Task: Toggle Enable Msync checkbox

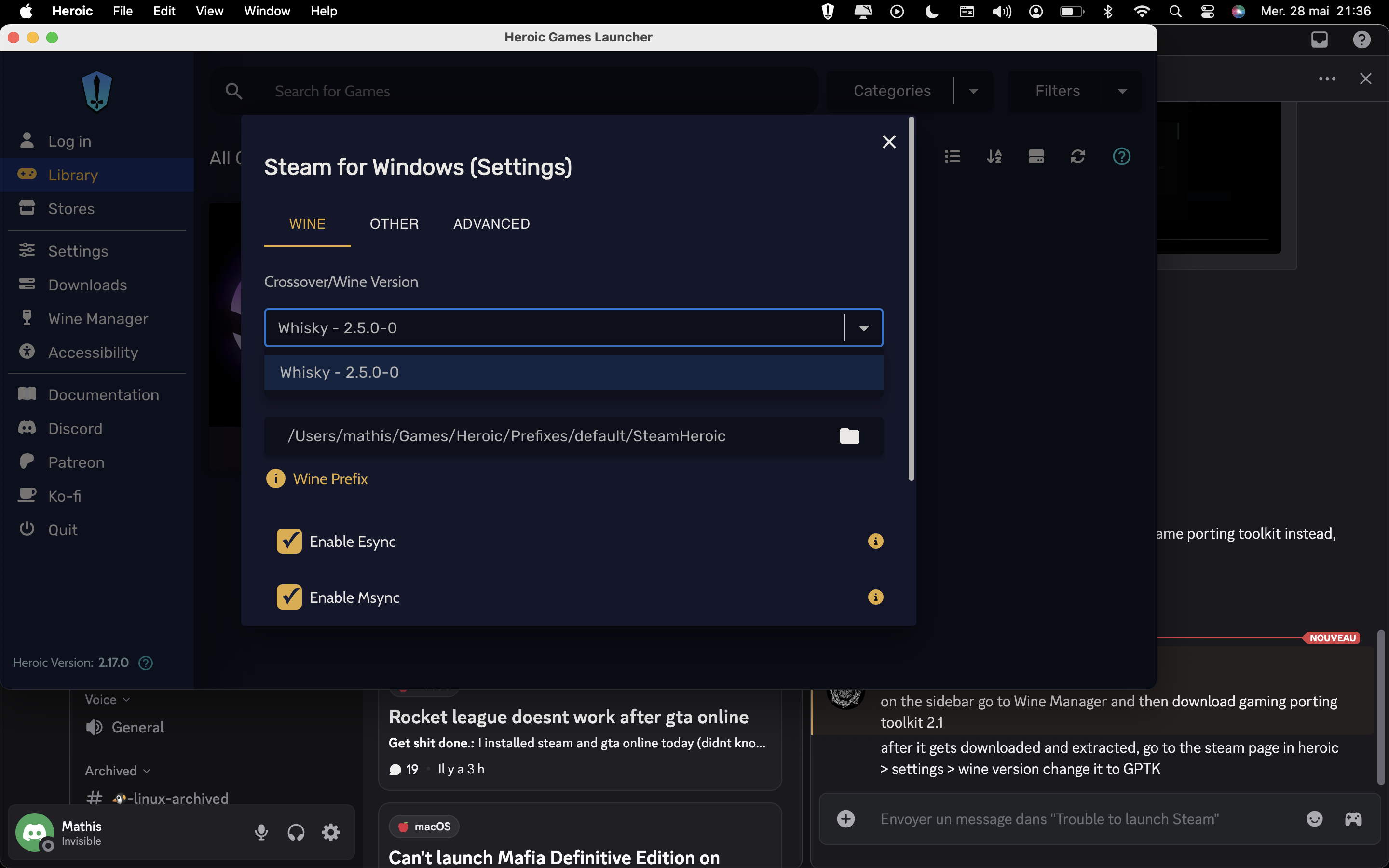Action: 289,597
